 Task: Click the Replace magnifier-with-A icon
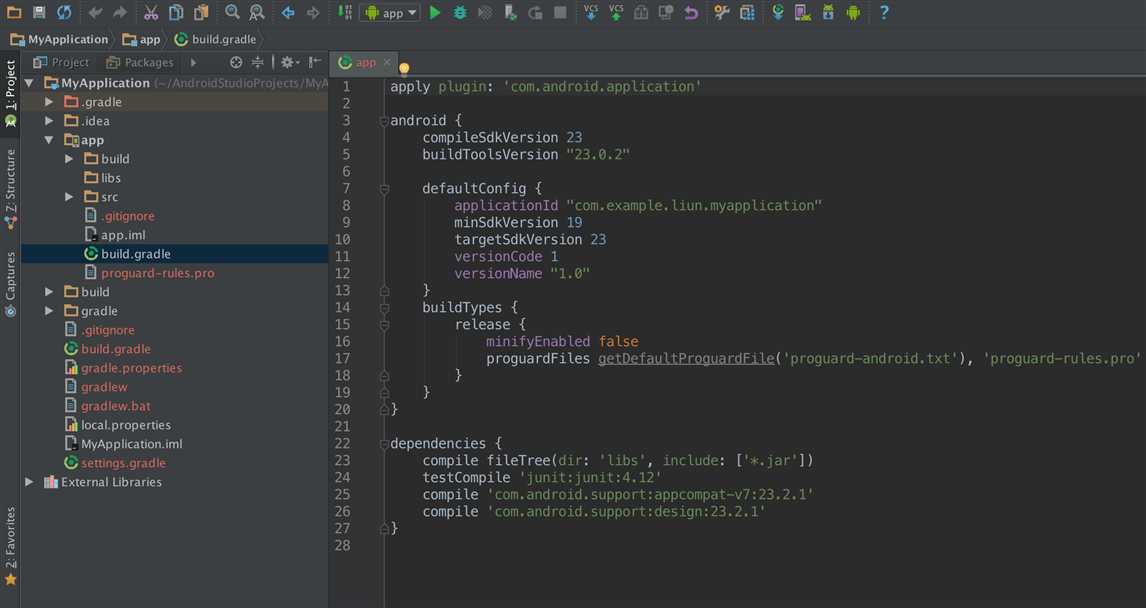point(257,12)
